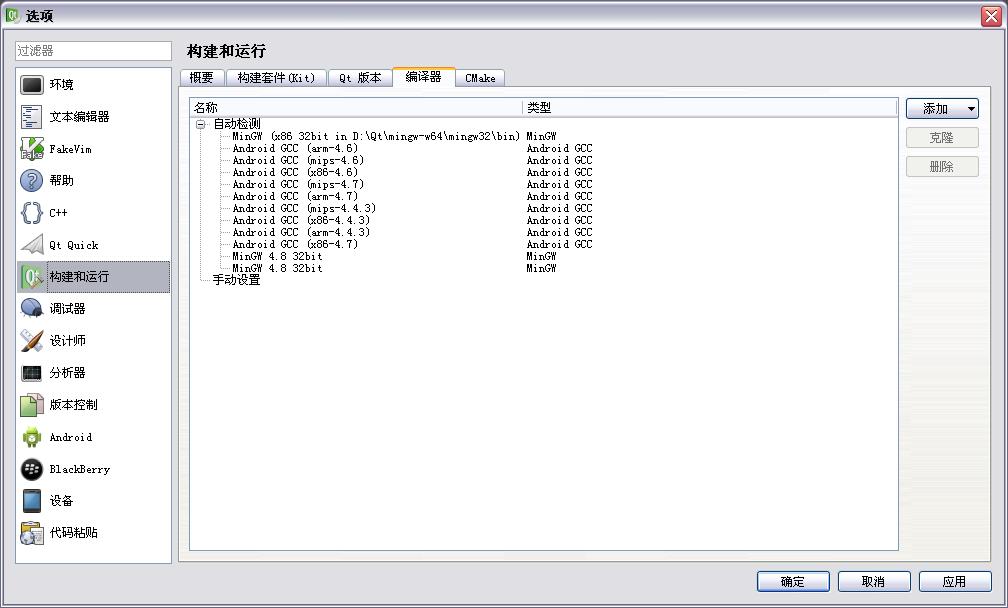Click the 删除 button
The image size is (1008, 608).
pos(942,166)
